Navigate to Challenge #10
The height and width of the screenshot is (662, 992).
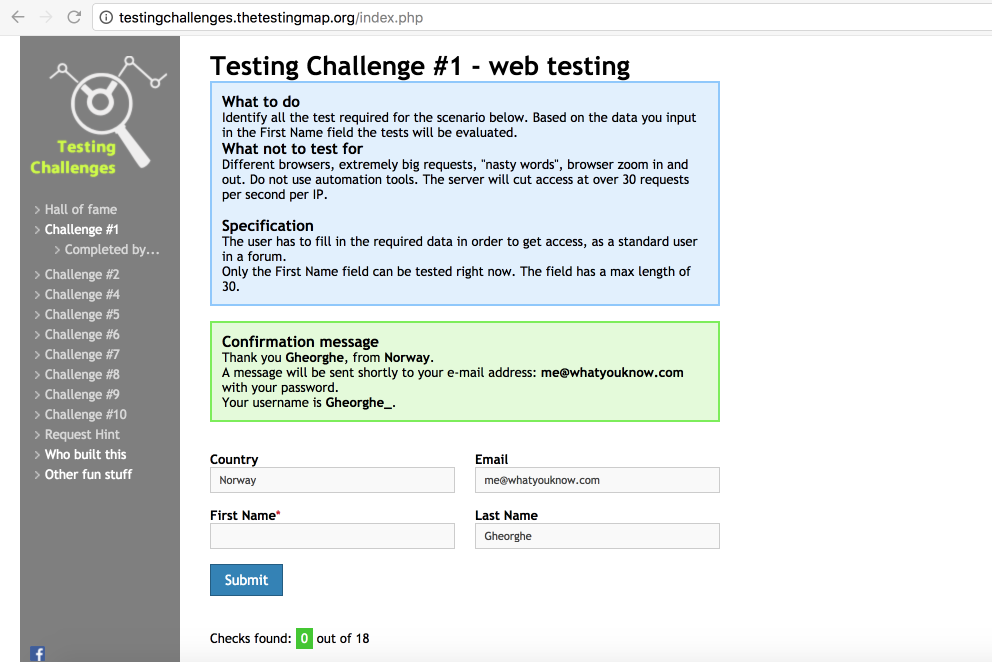pos(85,414)
